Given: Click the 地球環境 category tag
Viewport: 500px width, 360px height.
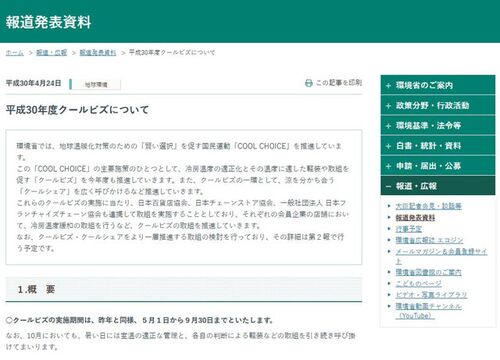Looking at the screenshot, I should tap(96, 85).
